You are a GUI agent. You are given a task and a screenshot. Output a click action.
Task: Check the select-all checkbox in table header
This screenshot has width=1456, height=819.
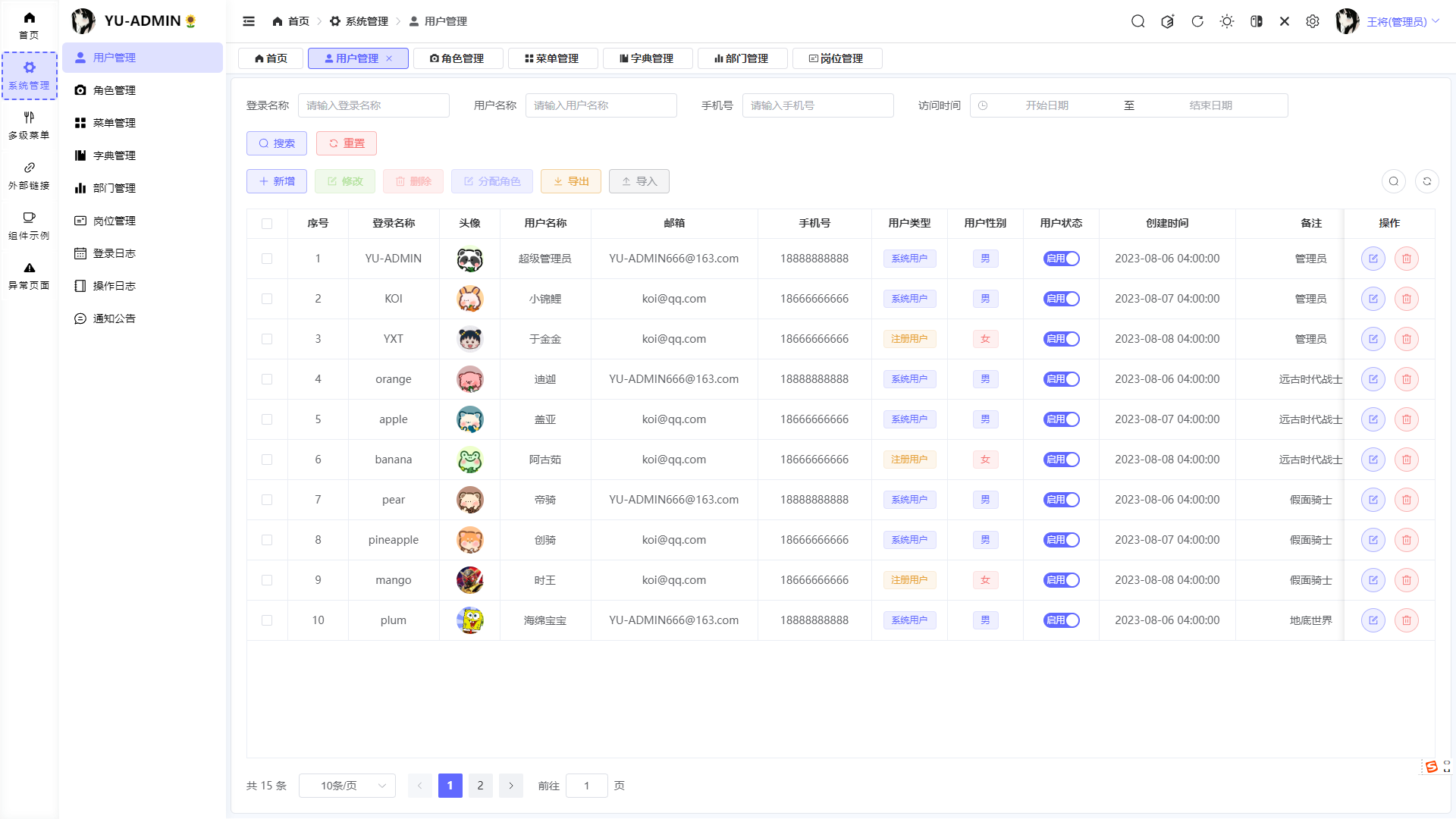click(x=267, y=224)
